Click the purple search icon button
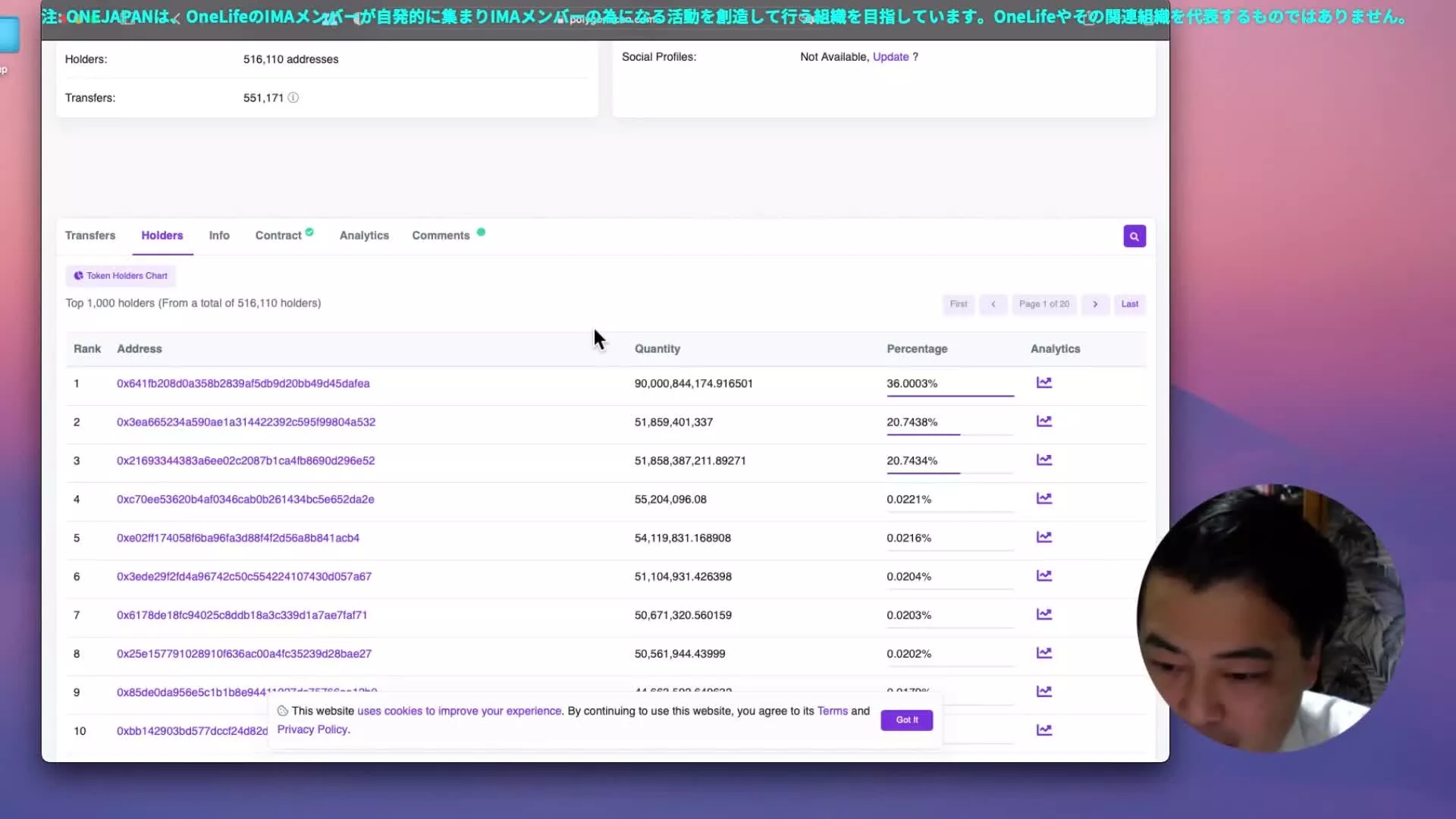Screen dimensions: 1456x819 pyautogui.click(x=1134, y=236)
